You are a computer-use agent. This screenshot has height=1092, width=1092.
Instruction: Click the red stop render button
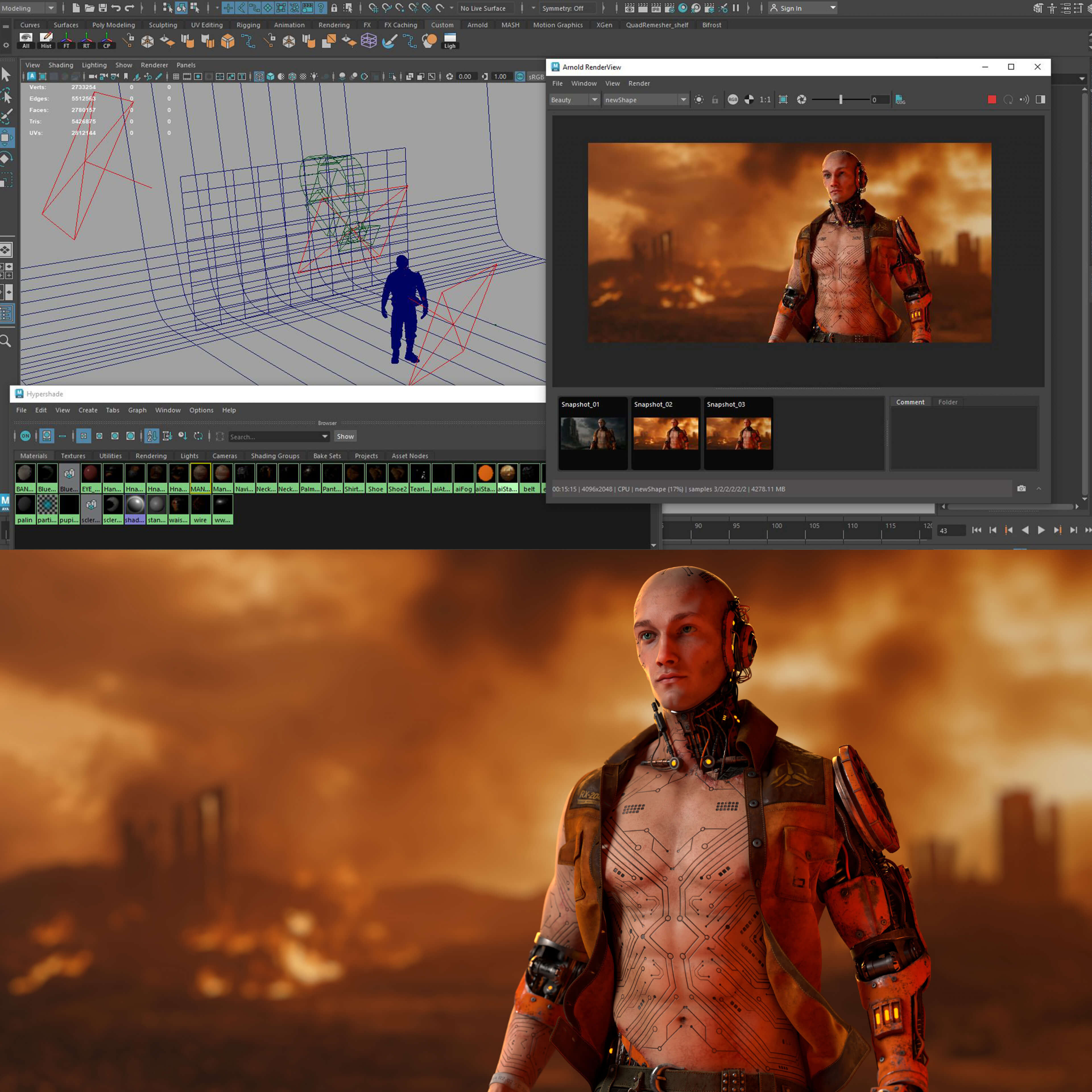coord(991,100)
